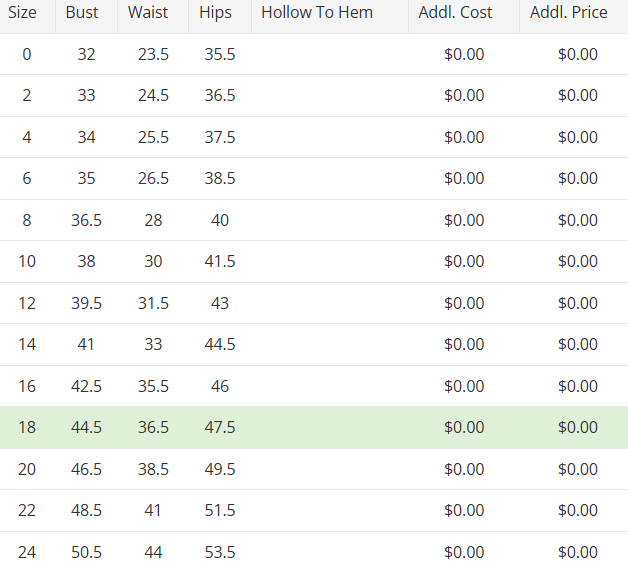Click the bust value 36.5 for size 8
This screenshot has height=568, width=628.
pos(87,220)
